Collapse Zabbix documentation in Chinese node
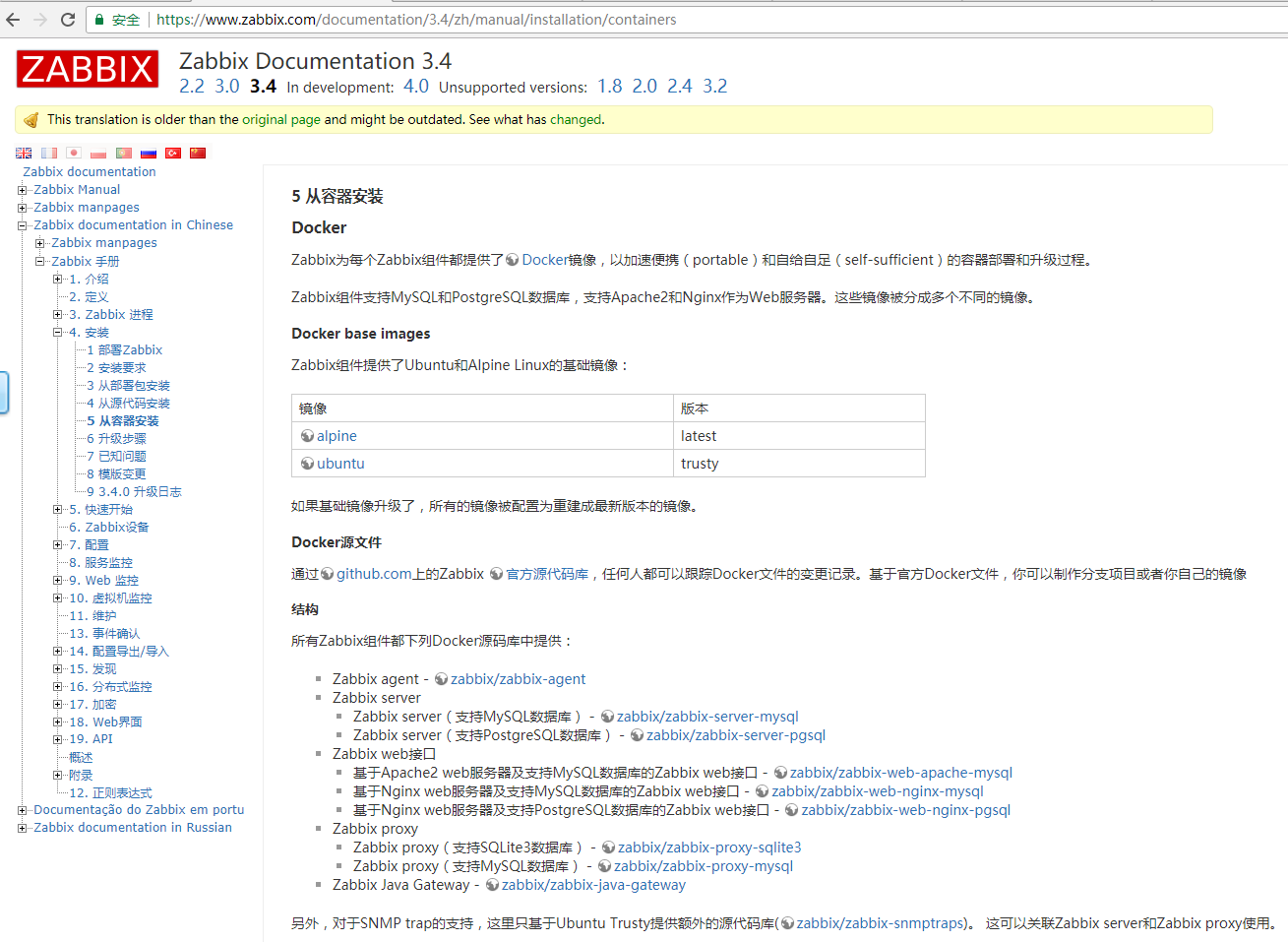 click(x=22, y=225)
